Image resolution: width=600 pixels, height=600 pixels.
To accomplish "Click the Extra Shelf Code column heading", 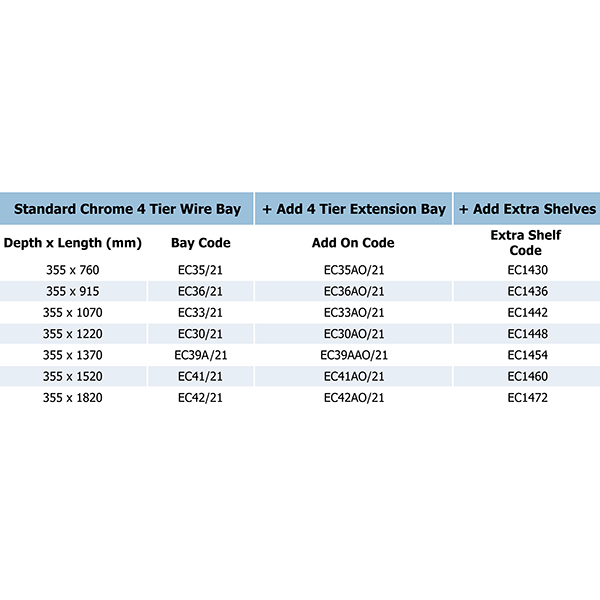I will click(526, 243).
